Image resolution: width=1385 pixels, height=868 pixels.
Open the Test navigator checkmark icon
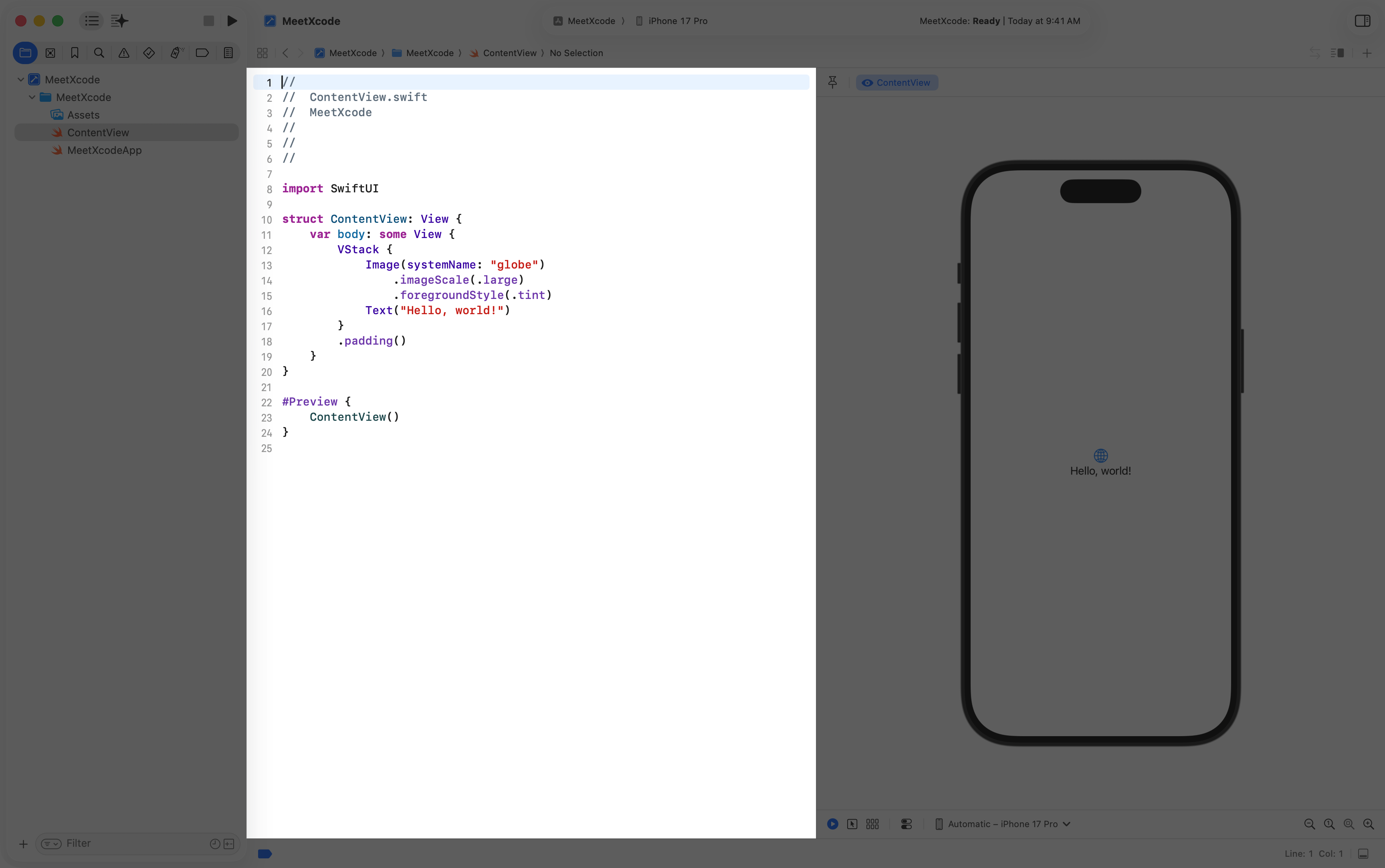pyautogui.click(x=148, y=53)
